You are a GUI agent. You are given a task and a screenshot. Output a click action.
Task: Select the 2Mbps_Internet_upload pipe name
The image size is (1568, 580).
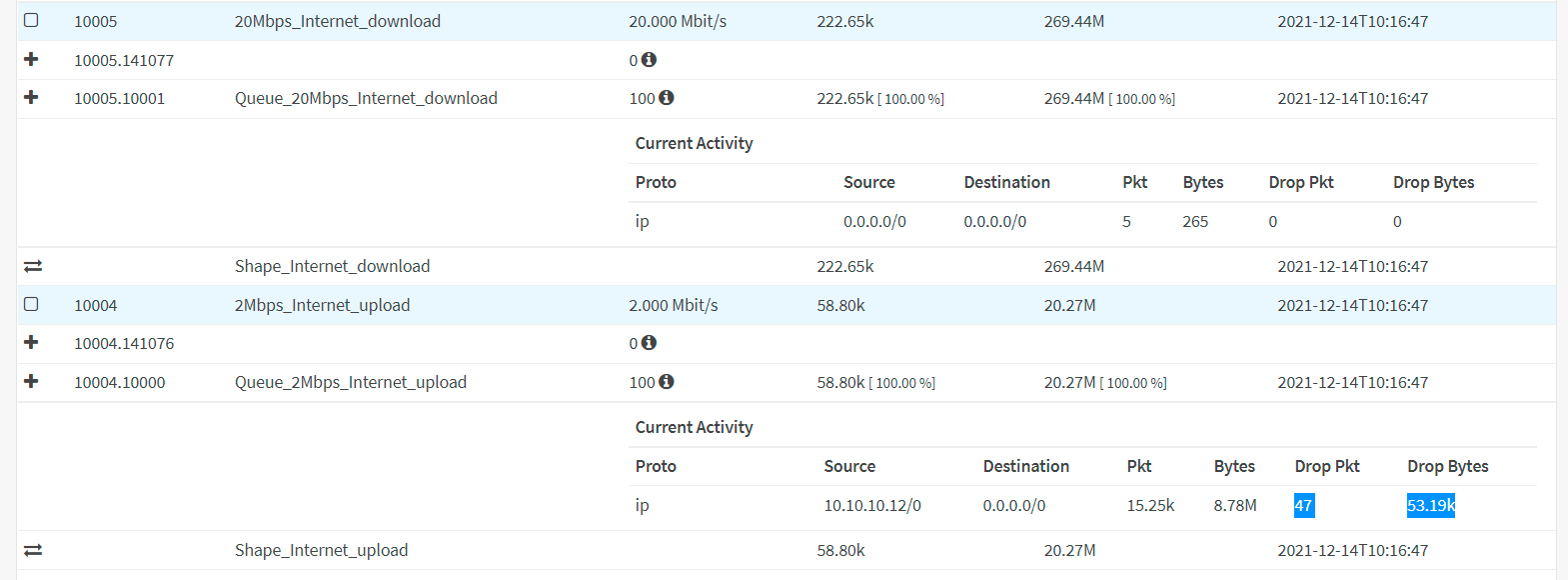tap(322, 305)
